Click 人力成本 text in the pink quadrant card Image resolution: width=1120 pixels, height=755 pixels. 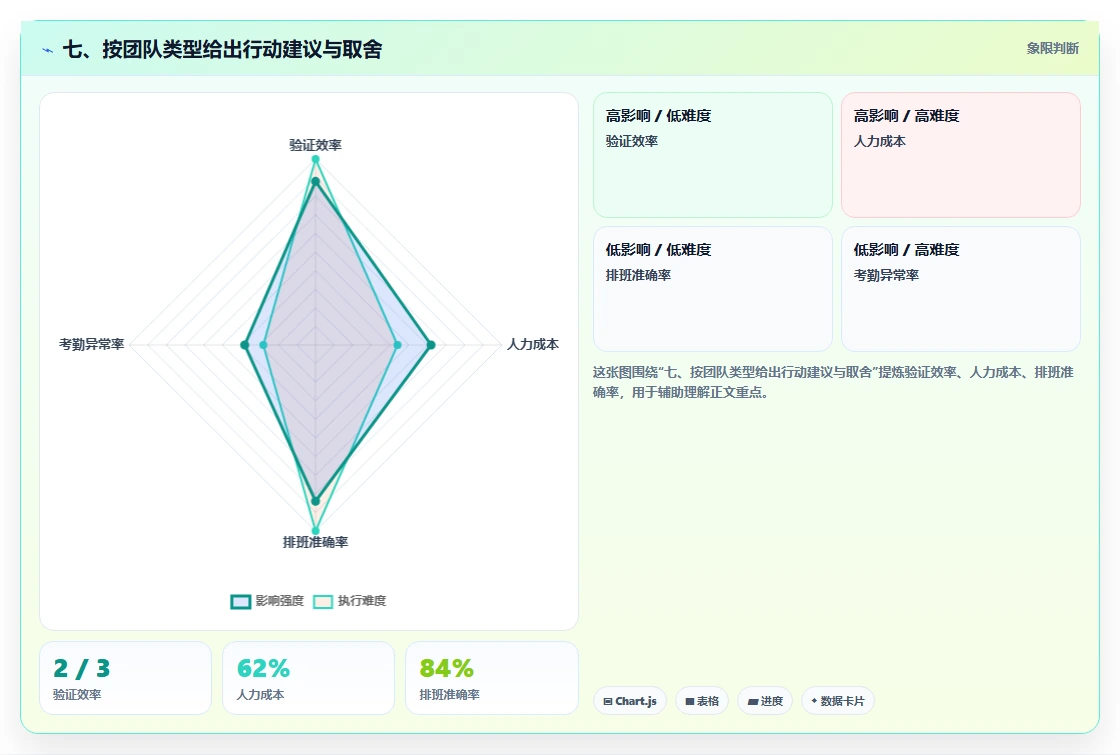[x=880, y=141]
